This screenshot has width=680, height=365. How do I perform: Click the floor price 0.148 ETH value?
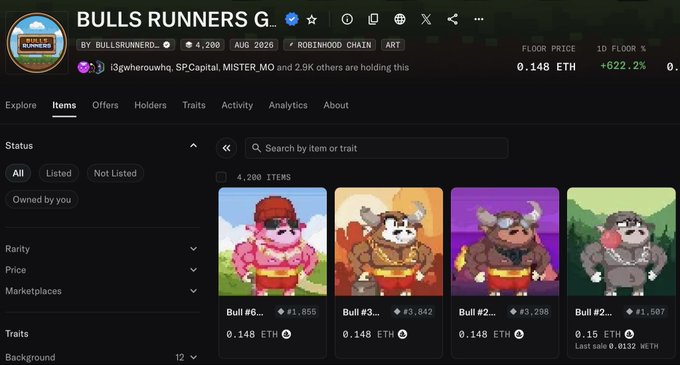point(546,67)
